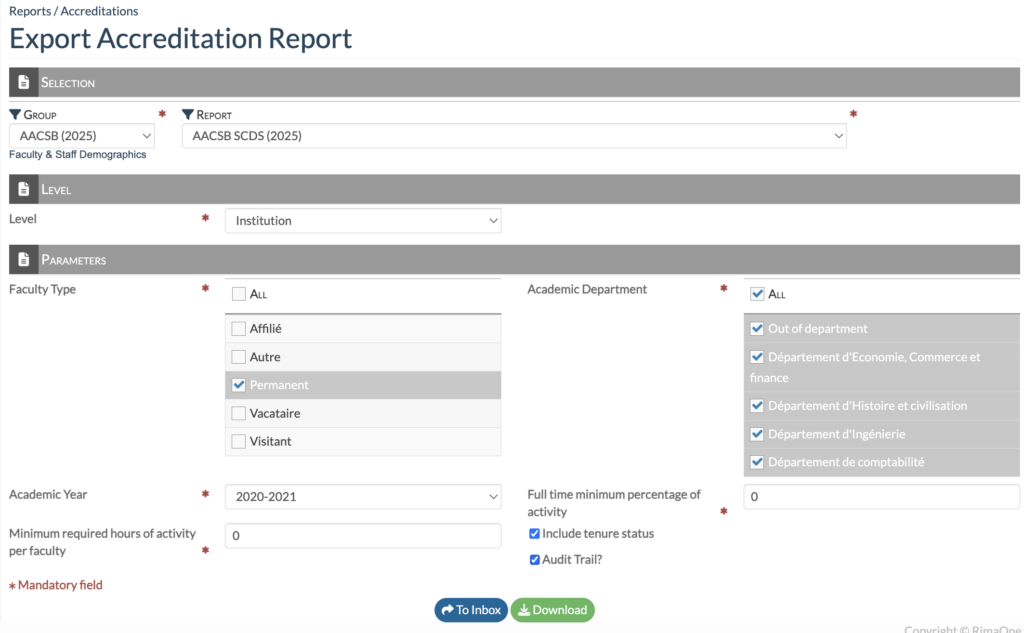Click the Selection section document icon
Screen dimensions: 1024x633
(x=24, y=83)
